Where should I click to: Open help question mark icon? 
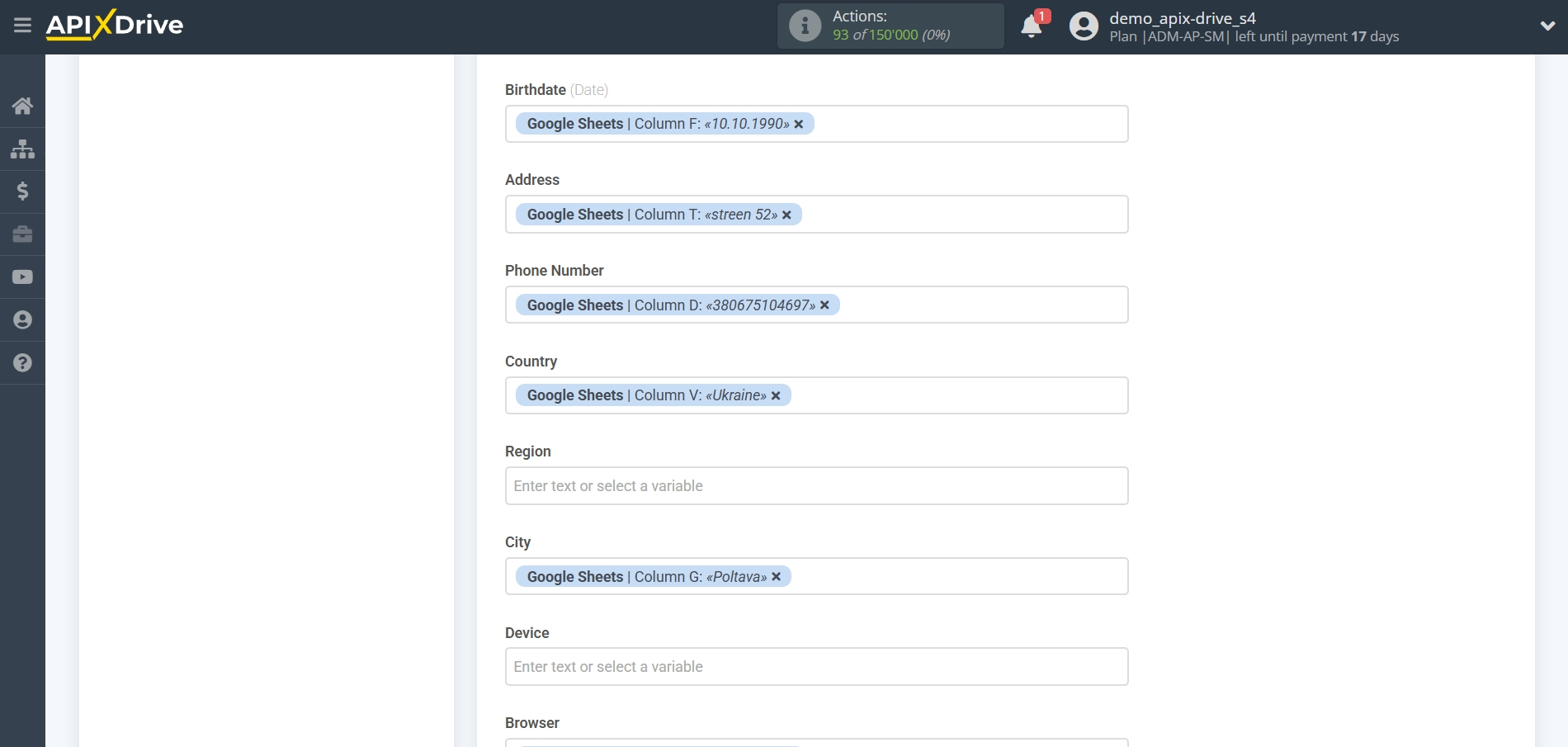[x=22, y=363]
